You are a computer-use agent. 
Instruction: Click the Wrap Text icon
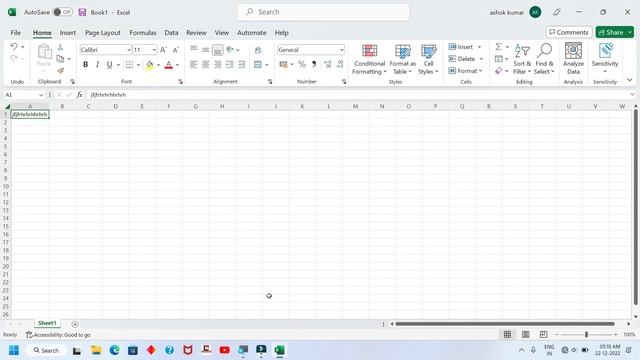tap(258, 50)
